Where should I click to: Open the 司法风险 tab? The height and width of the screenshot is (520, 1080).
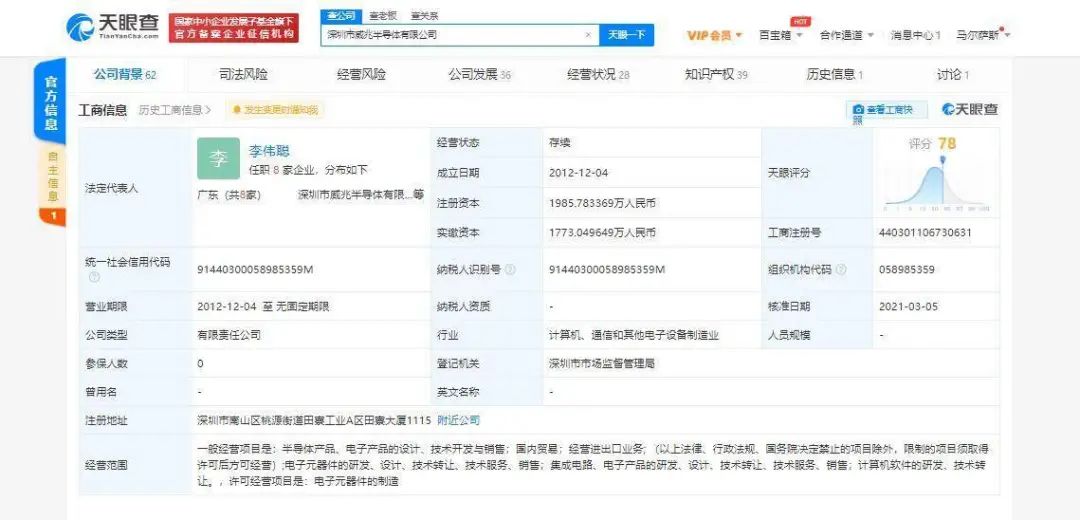coord(243,74)
